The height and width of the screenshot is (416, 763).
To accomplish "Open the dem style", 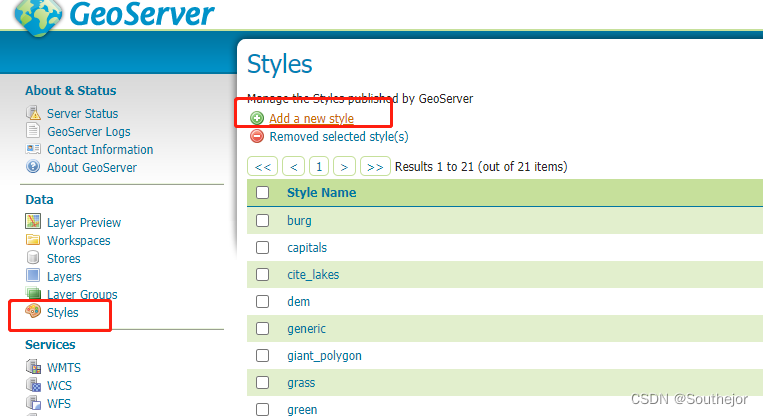I will click(298, 302).
